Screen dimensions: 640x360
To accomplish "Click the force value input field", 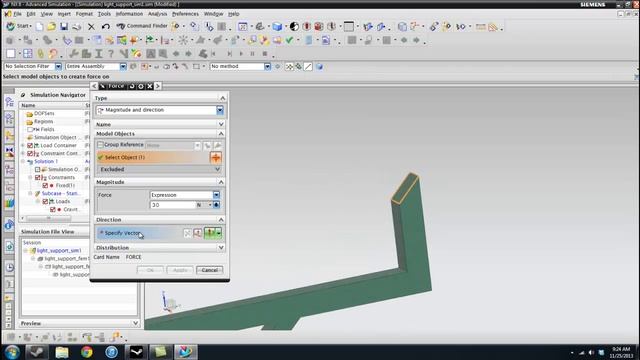I will [x=173, y=205].
